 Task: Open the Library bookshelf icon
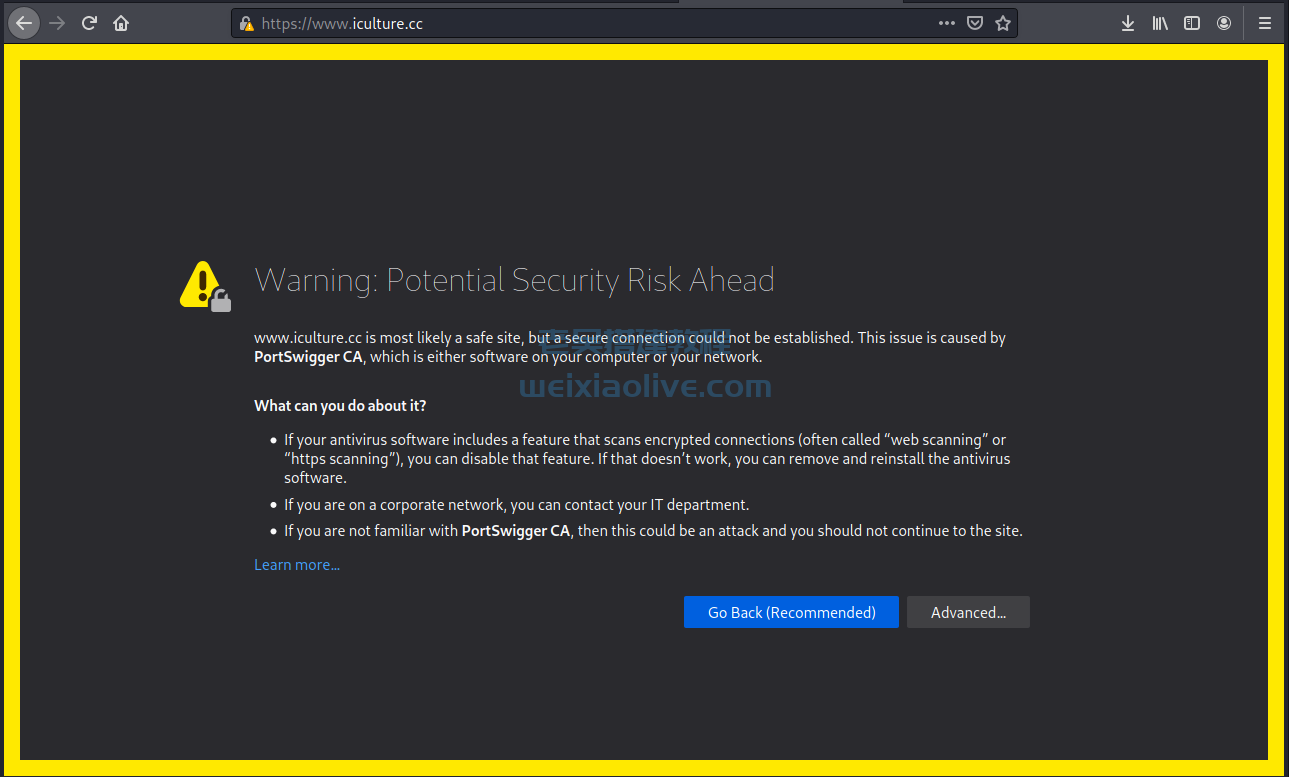(1160, 23)
